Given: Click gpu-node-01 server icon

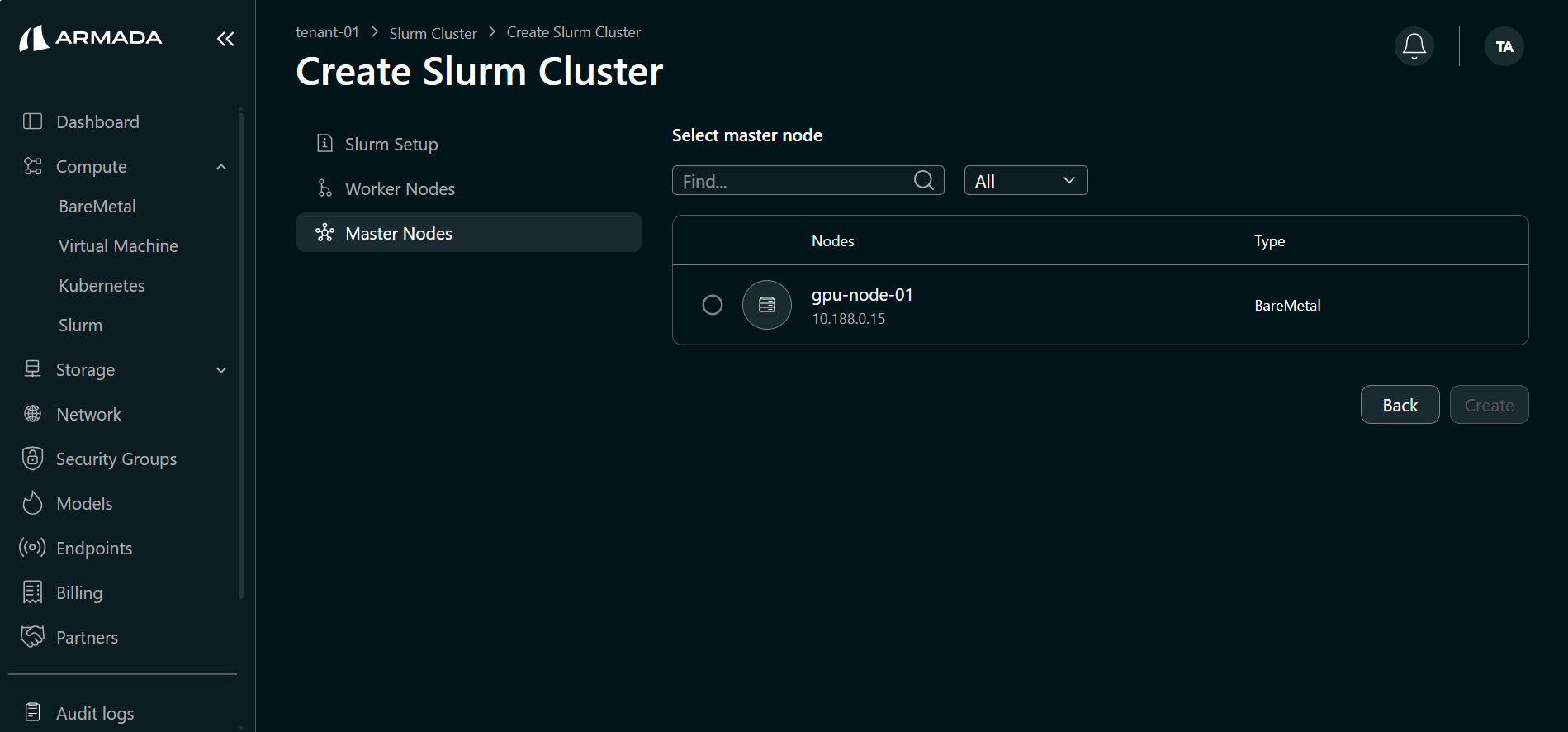Looking at the screenshot, I should pos(767,305).
